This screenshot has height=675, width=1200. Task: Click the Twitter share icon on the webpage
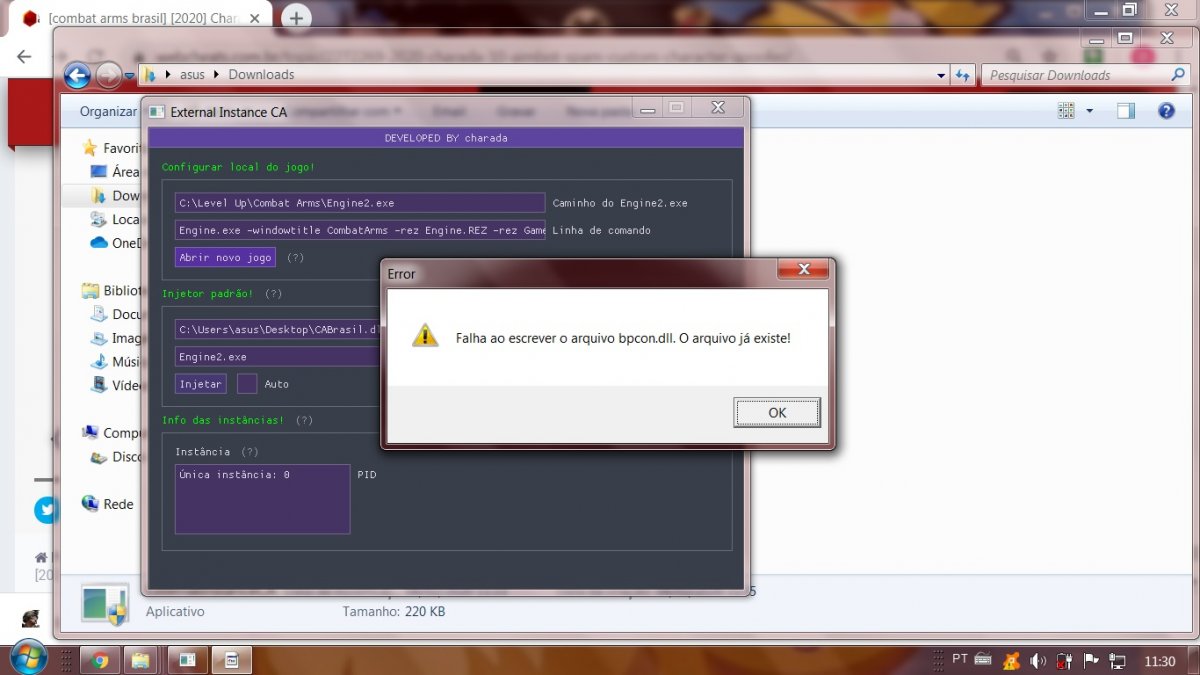point(46,510)
